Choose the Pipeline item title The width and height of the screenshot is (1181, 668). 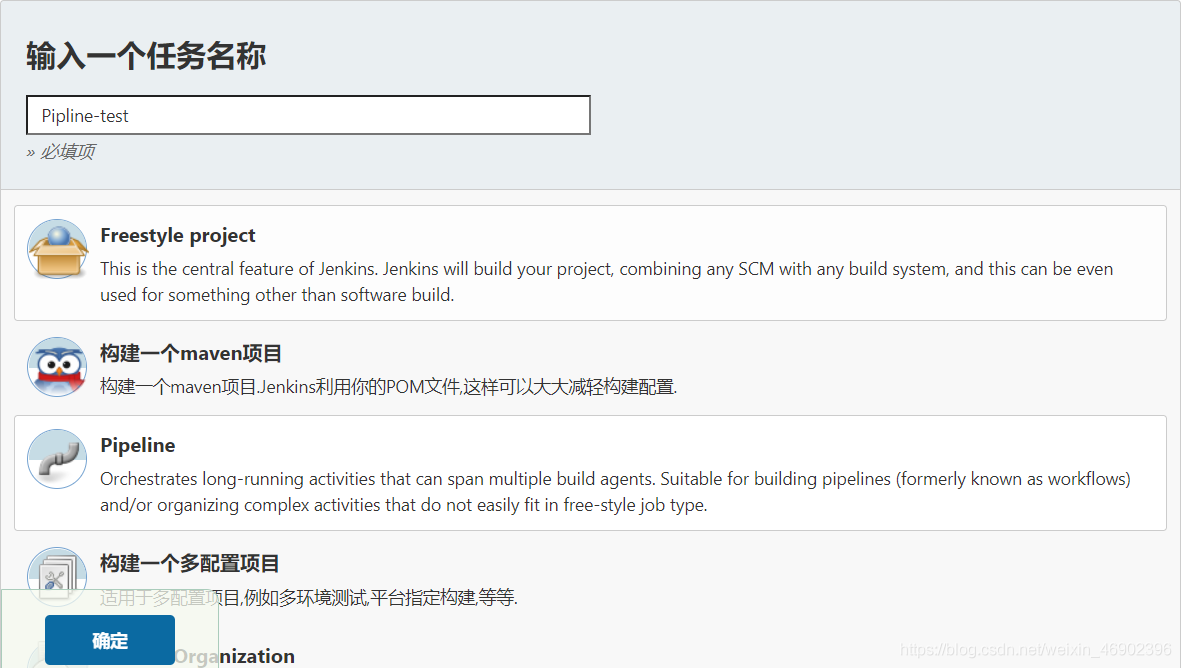point(138,445)
